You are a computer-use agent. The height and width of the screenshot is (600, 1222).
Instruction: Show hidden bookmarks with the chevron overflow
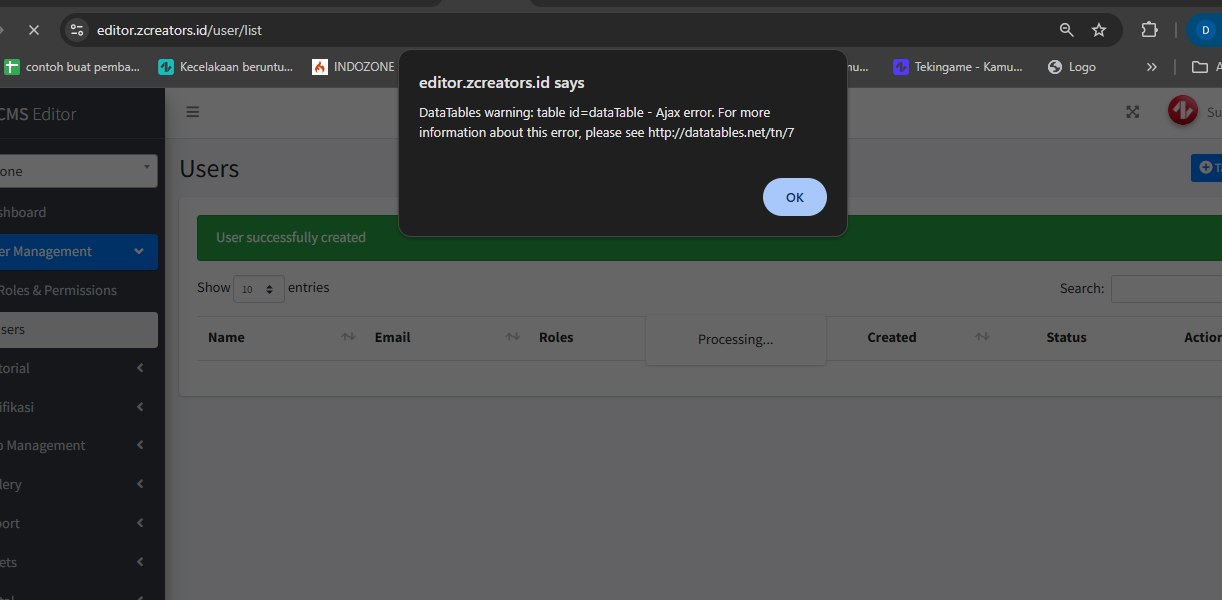[1151, 67]
